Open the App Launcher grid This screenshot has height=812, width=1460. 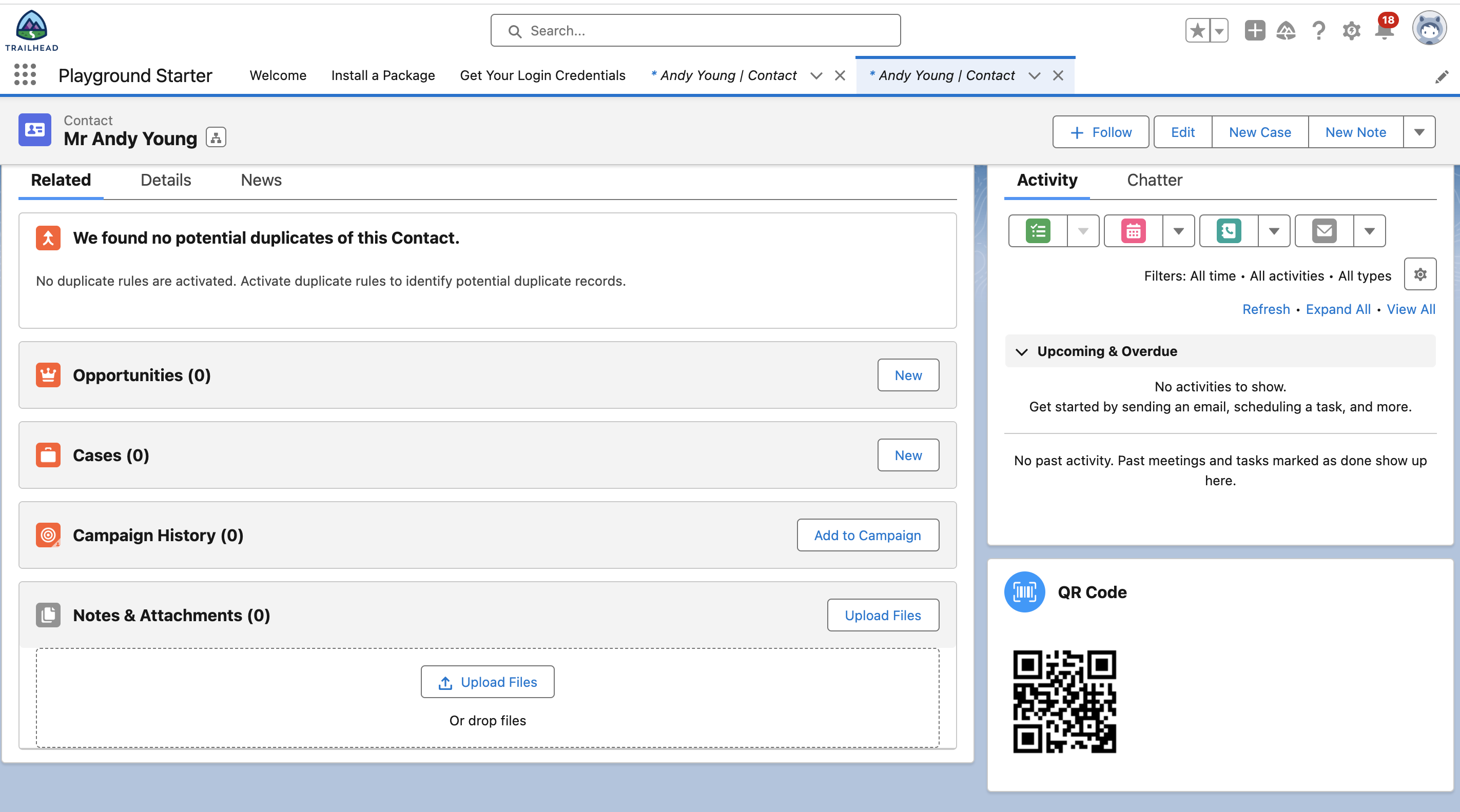point(25,75)
